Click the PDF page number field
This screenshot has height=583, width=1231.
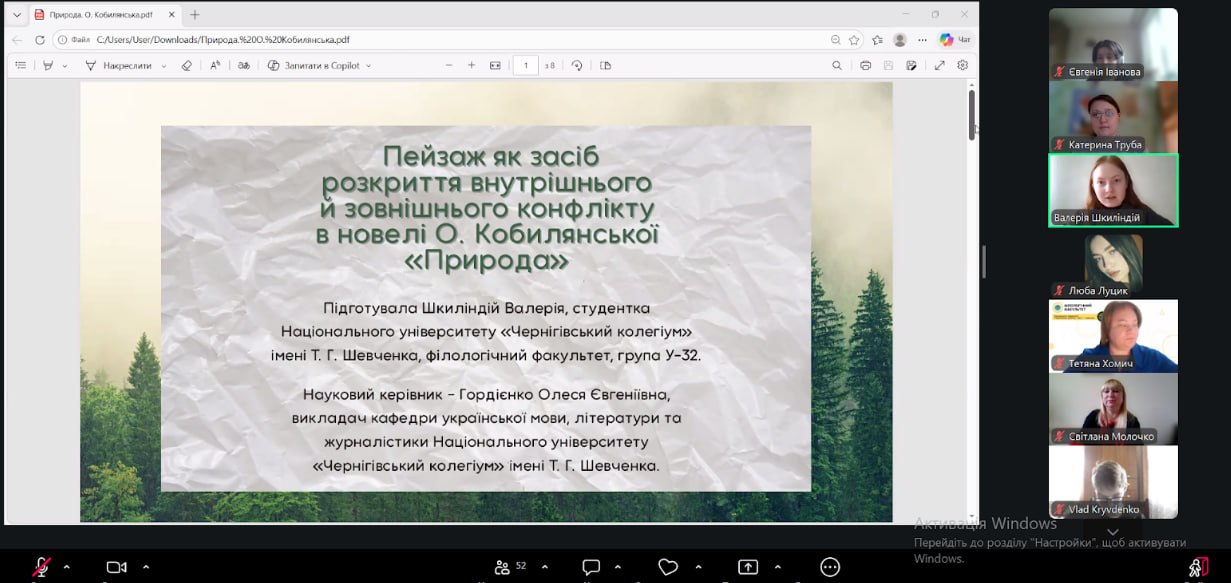pos(526,65)
